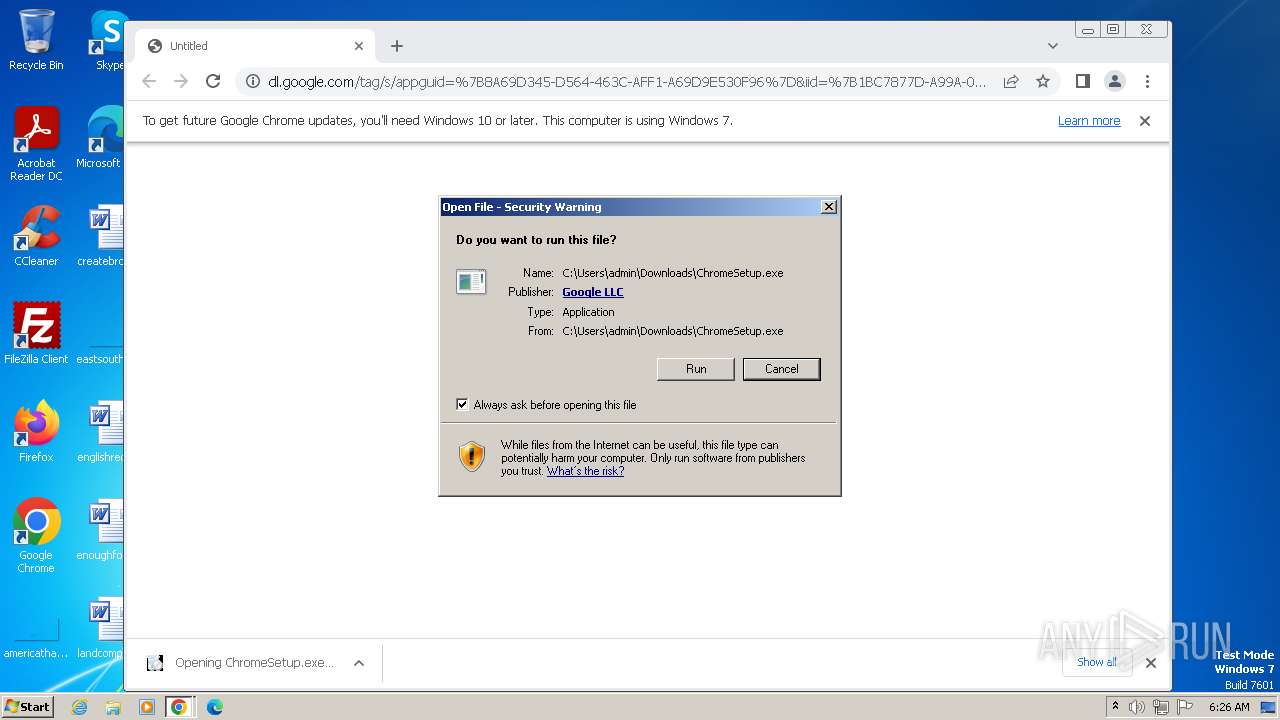The width and height of the screenshot is (1280, 720).
Task: Open Acrobat Reader DC desktop icon
Action: point(36,144)
